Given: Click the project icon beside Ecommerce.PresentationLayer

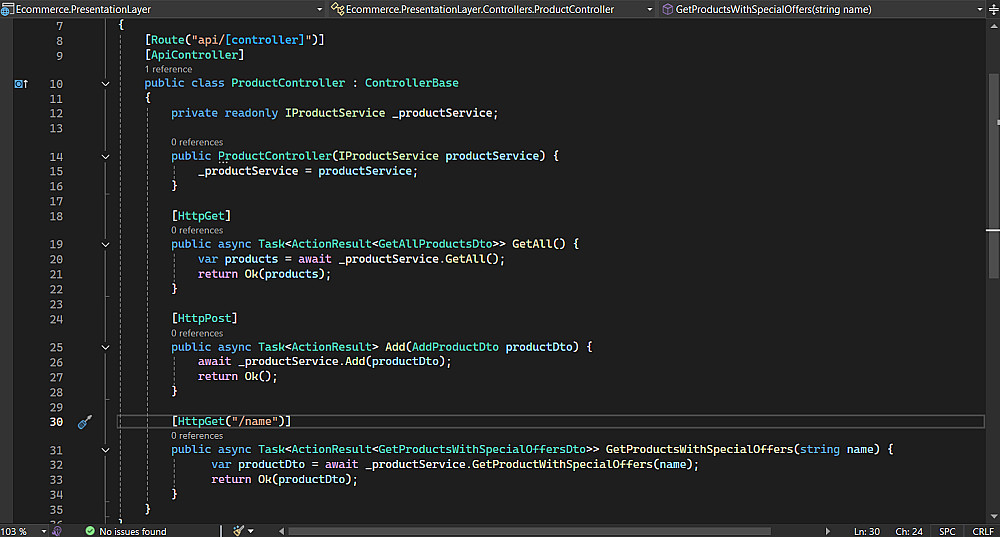Looking at the screenshot, I should pos(7,9).
